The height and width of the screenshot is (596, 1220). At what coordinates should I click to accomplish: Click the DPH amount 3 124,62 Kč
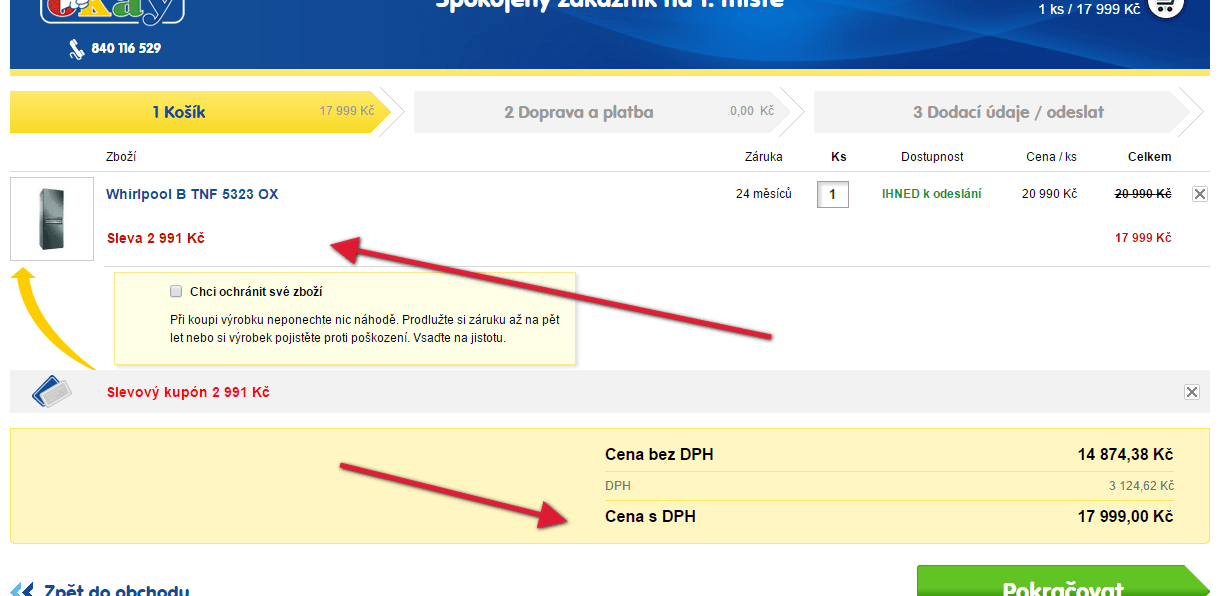pyautogui.click(x=1141, y=486)
